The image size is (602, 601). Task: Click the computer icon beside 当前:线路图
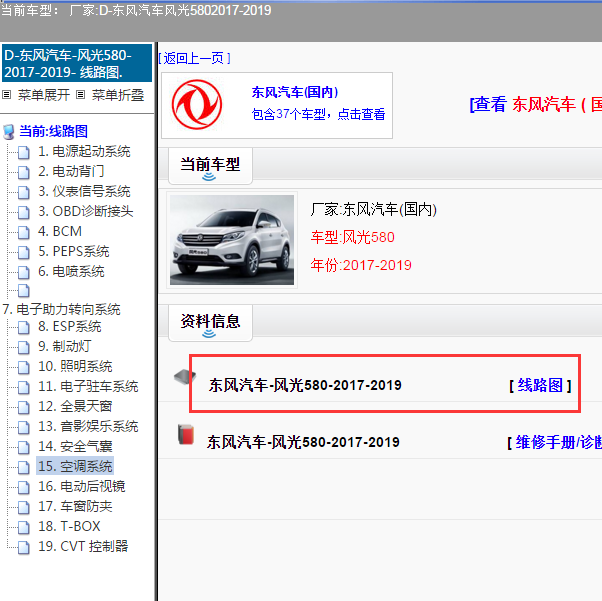point(8,132)
